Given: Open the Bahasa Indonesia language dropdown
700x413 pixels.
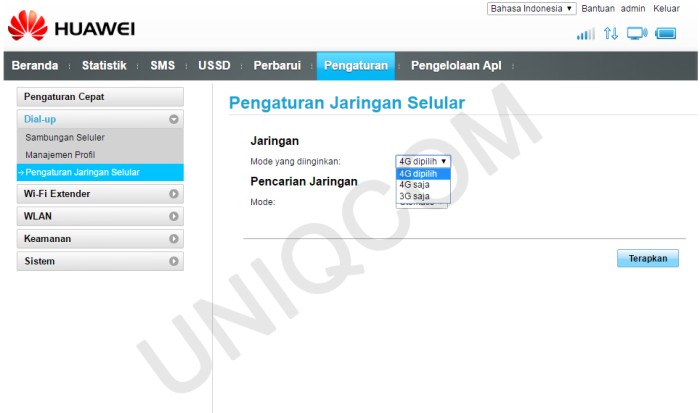Looking at the screenshot, I should 532,8.
